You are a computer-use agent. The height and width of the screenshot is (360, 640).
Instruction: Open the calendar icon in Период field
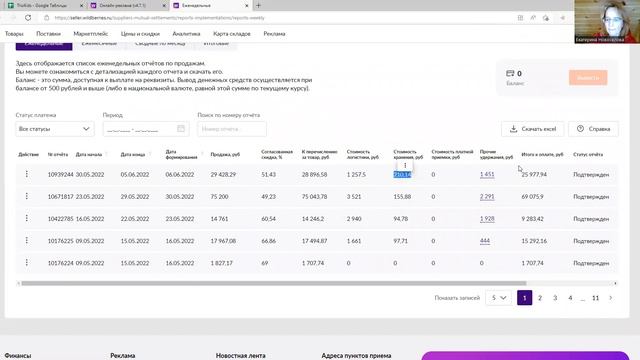point(181,129)
